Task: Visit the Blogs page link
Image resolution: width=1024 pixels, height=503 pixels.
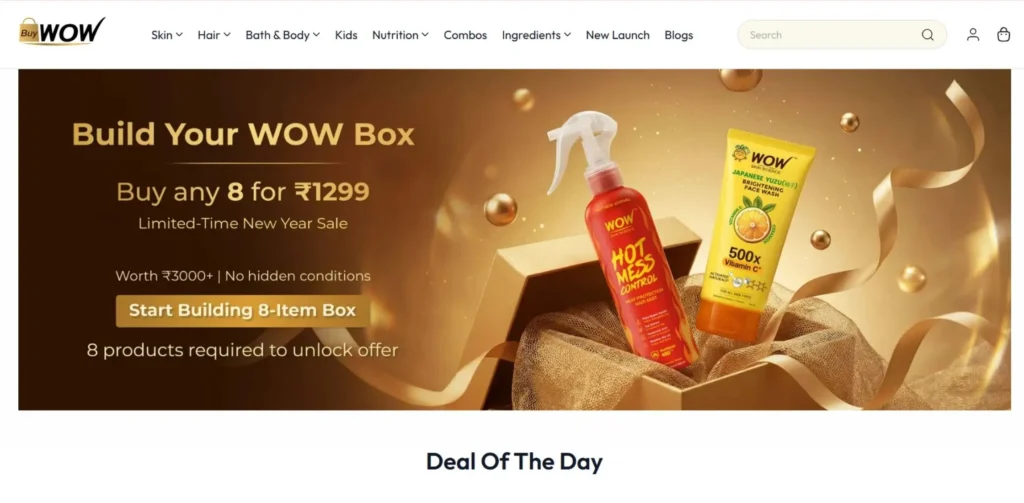Action: point(679,35)
